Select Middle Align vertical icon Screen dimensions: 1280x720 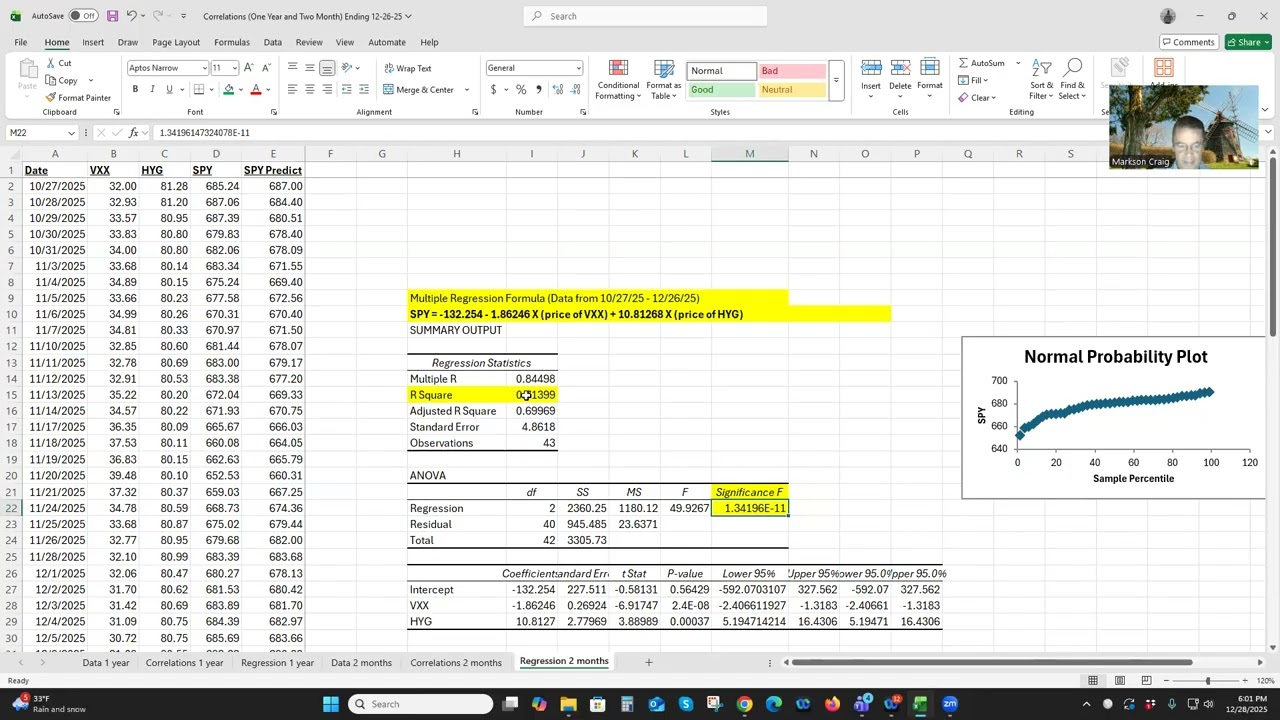coord(310,68)
